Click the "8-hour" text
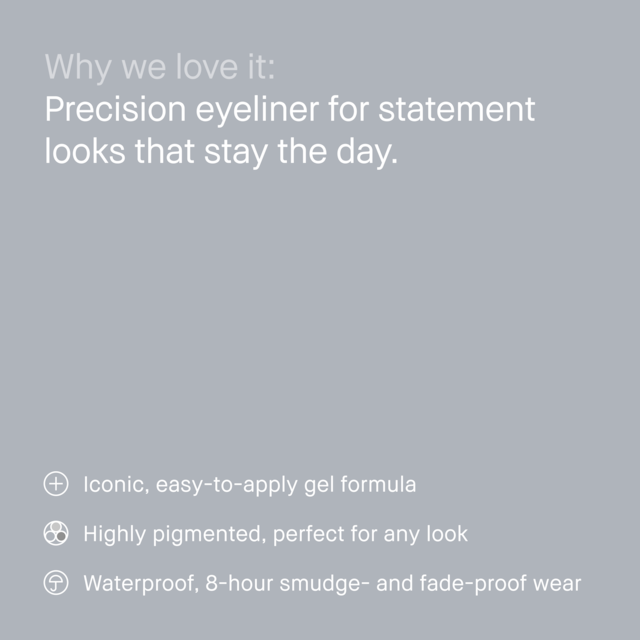This screenshot has width=640, height=640. [x=239, y=583]
